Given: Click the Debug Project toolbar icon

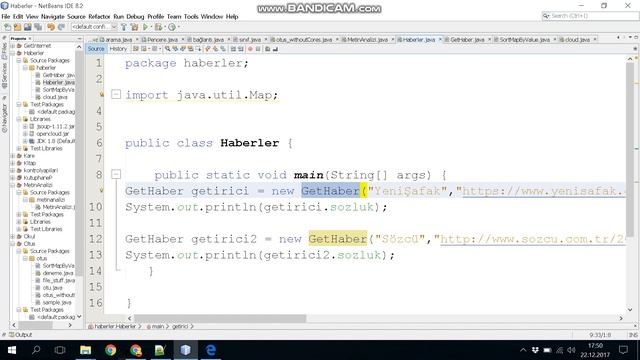Looking at the screenshot, I should pos(158,27).
